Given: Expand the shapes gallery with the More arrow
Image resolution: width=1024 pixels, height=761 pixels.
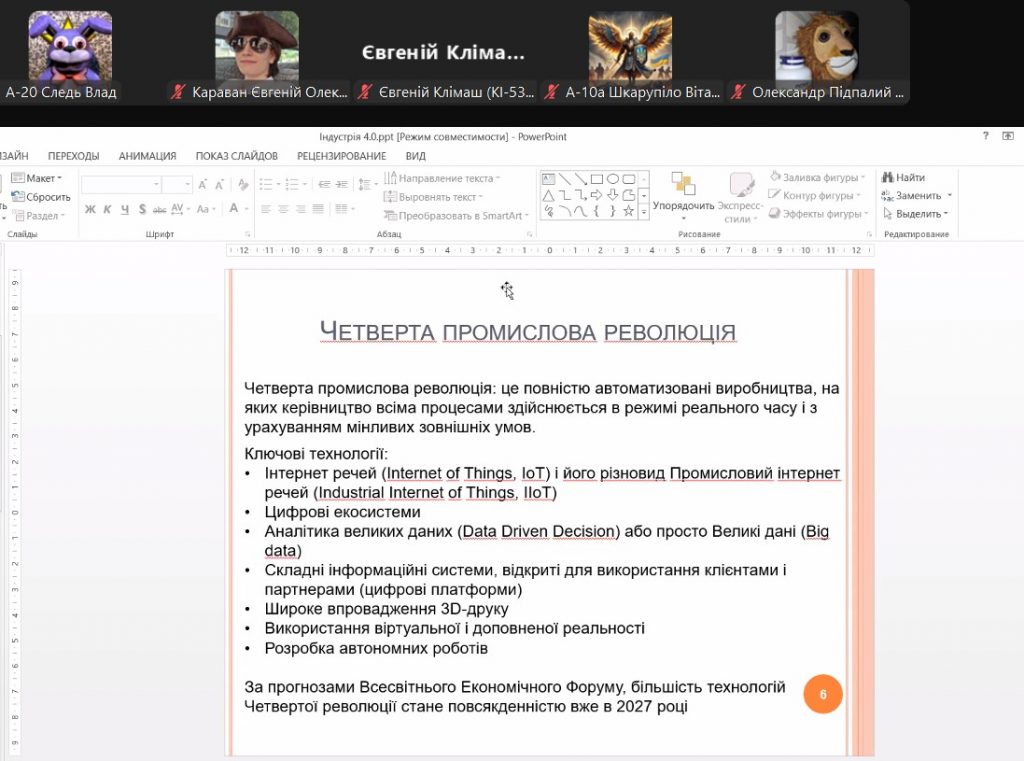Looking at the screenshot, I should point(644,212).
